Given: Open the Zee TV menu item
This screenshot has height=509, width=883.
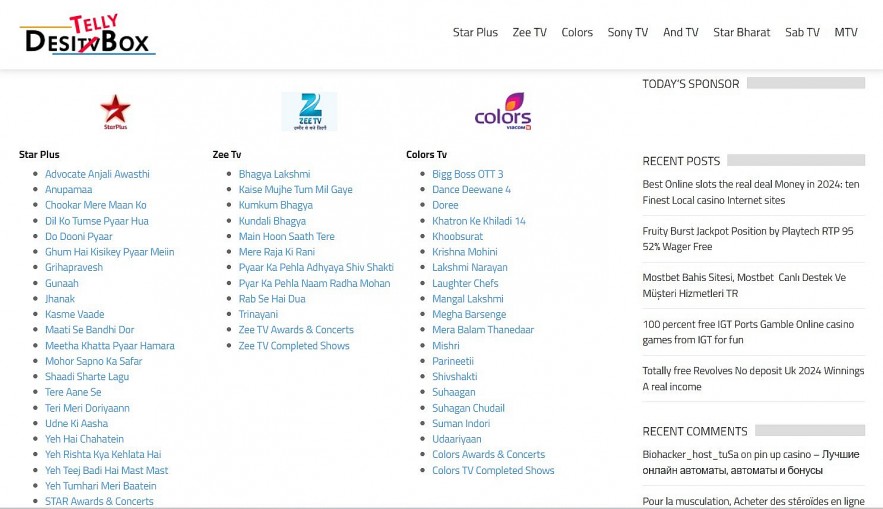Looking at the screenshot, I should [529, 32].
